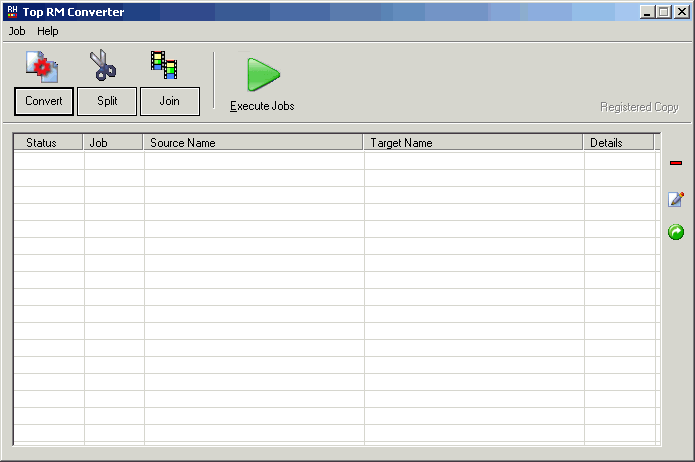Click the Execute Jobs label
This screenshot has width=695, height=462.
[262, 106]
